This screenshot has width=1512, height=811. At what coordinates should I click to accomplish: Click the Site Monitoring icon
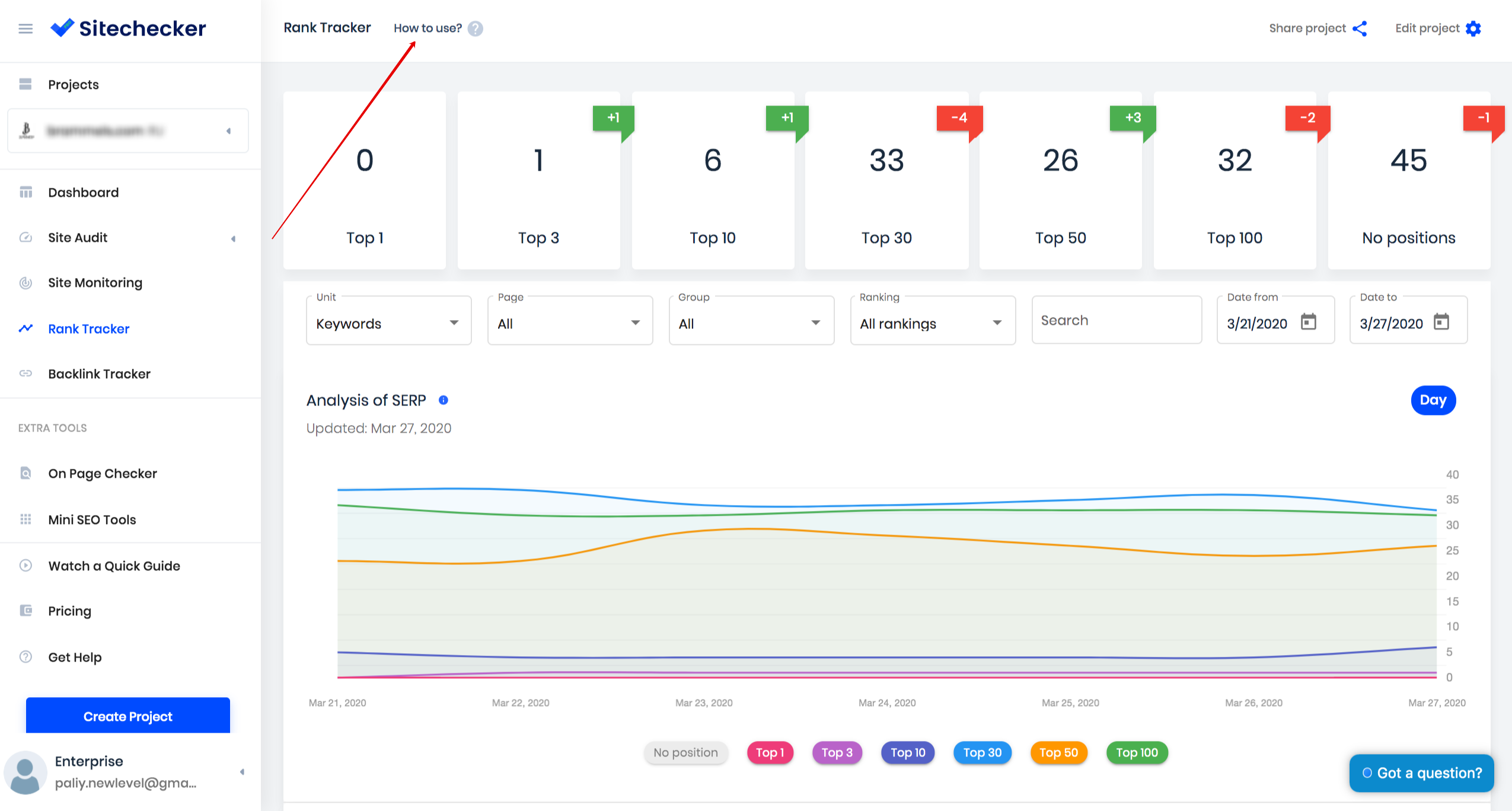pos(25,283)
